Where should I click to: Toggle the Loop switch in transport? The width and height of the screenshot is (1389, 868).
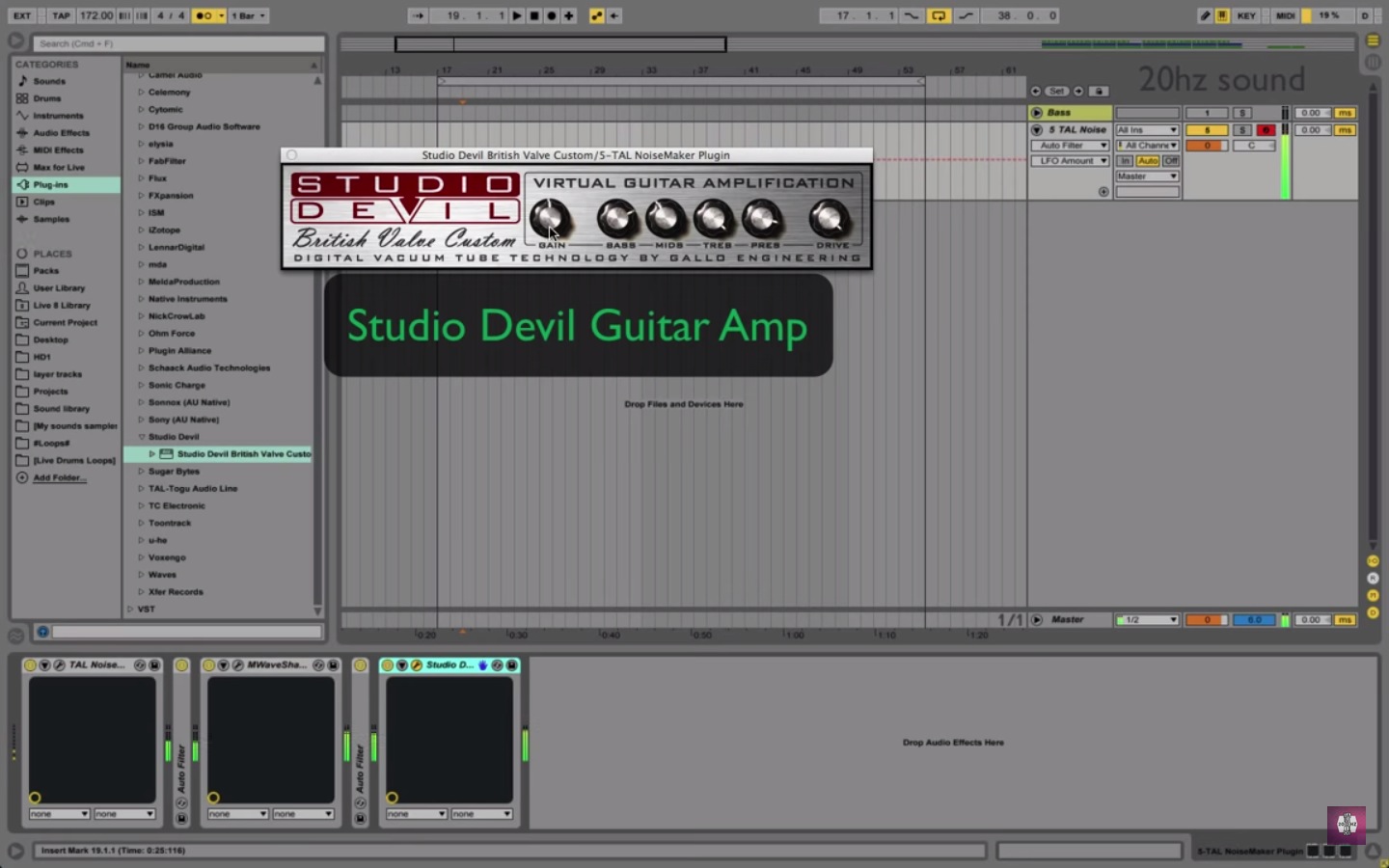pyautogui.click(x=938, y=15)
